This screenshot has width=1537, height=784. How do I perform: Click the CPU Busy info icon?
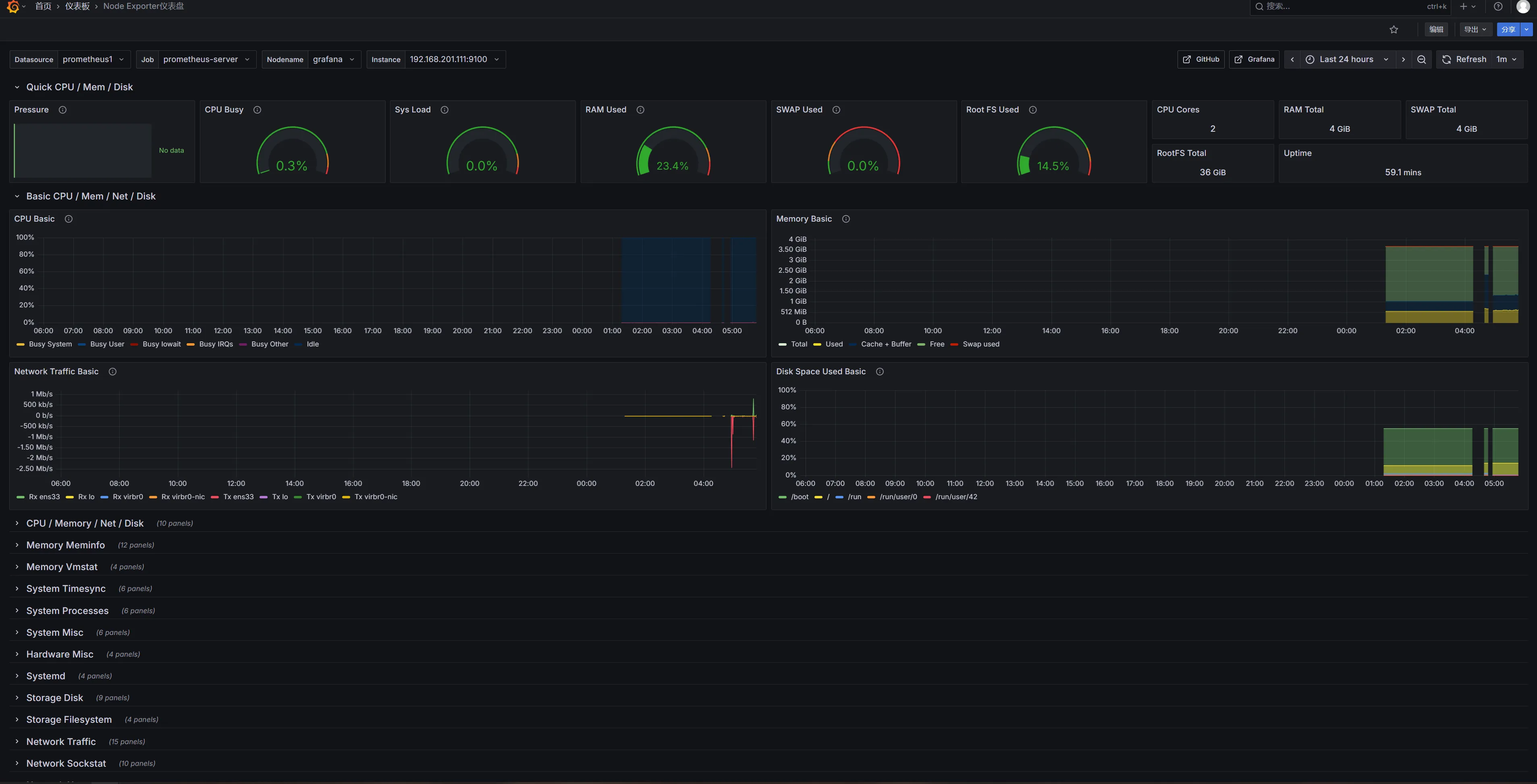click(x=257, y=110)
